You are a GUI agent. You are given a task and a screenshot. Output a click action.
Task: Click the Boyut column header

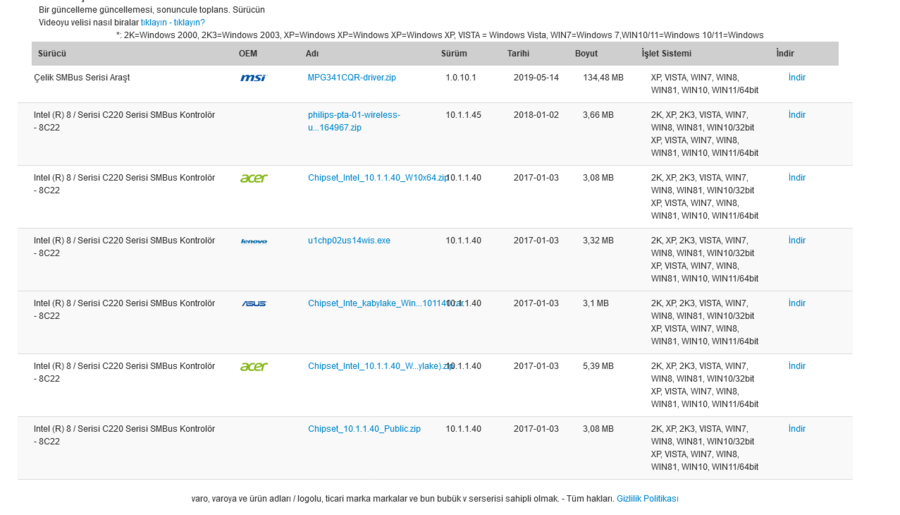click(586, 53)
